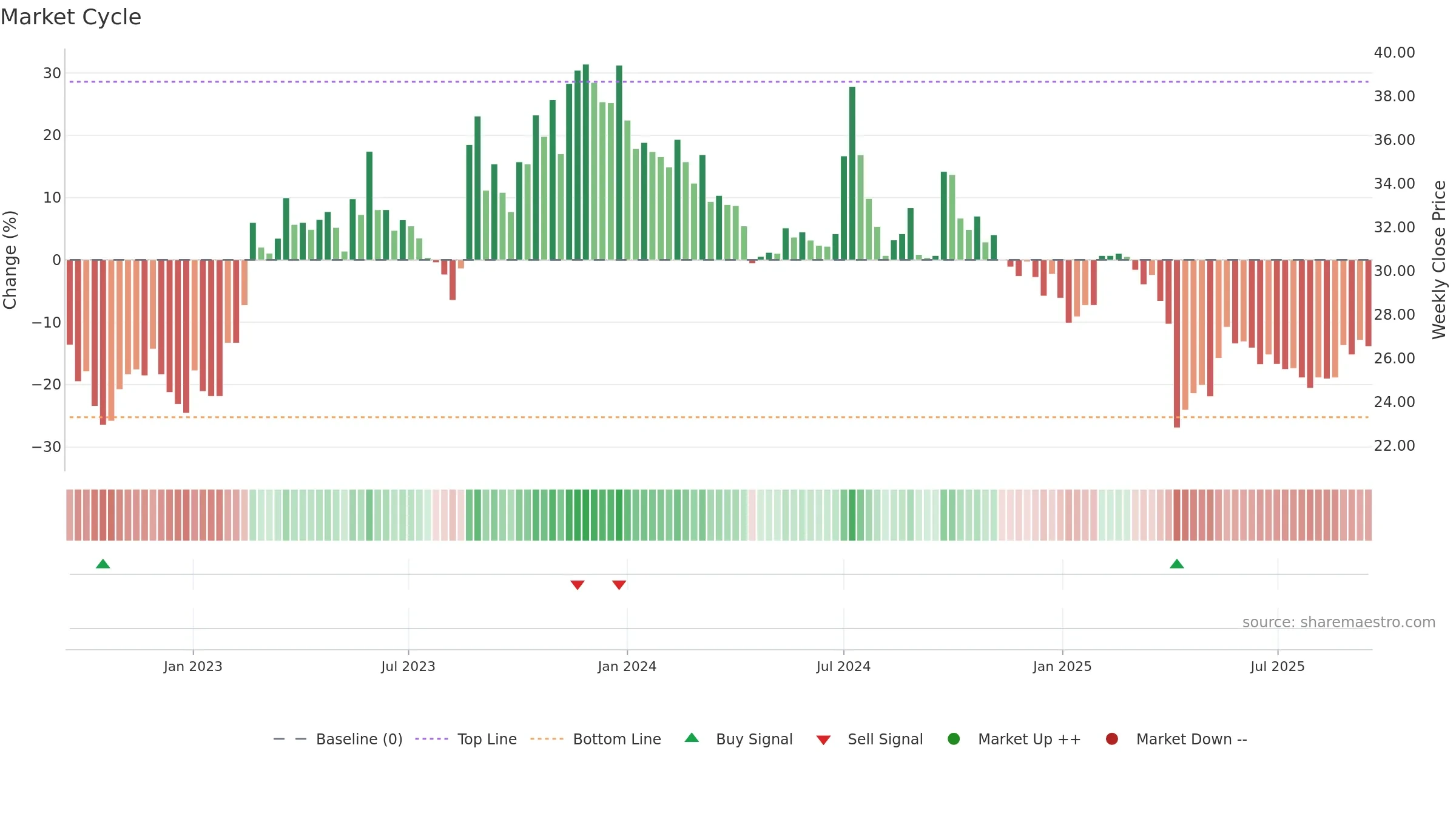Select the sell signal triangle nearest Jan 2024
The width and height of the screenshot is (1456, 819).
click(x=619, y=585)
